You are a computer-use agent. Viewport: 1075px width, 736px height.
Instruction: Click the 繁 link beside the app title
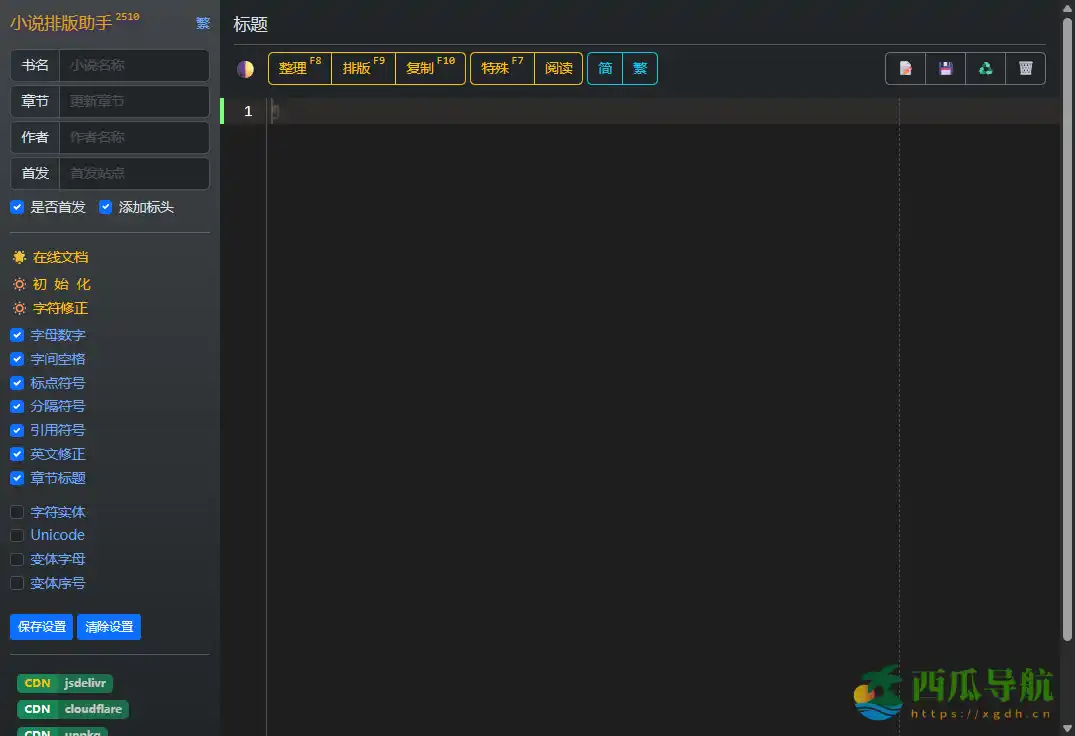203,23
